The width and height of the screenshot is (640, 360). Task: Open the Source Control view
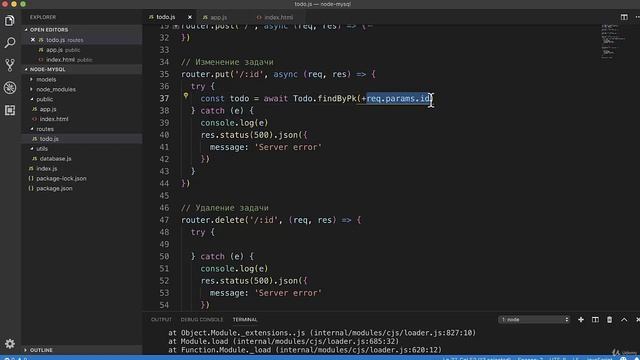(x=9, y=65)
